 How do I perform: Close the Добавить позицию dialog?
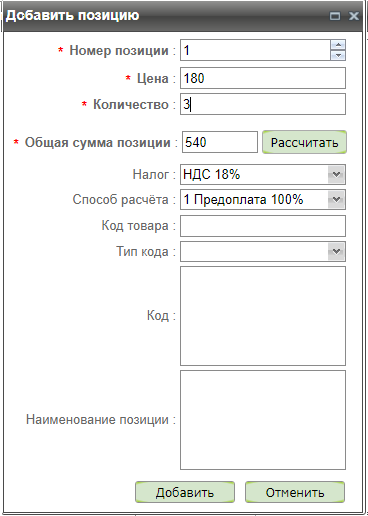[353, 16]
